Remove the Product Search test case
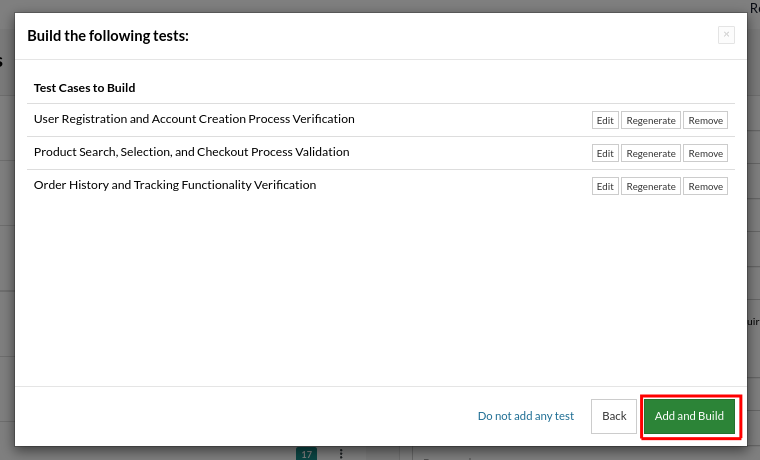The width and height of the screenshot is (760, 460). click(705, 154)
